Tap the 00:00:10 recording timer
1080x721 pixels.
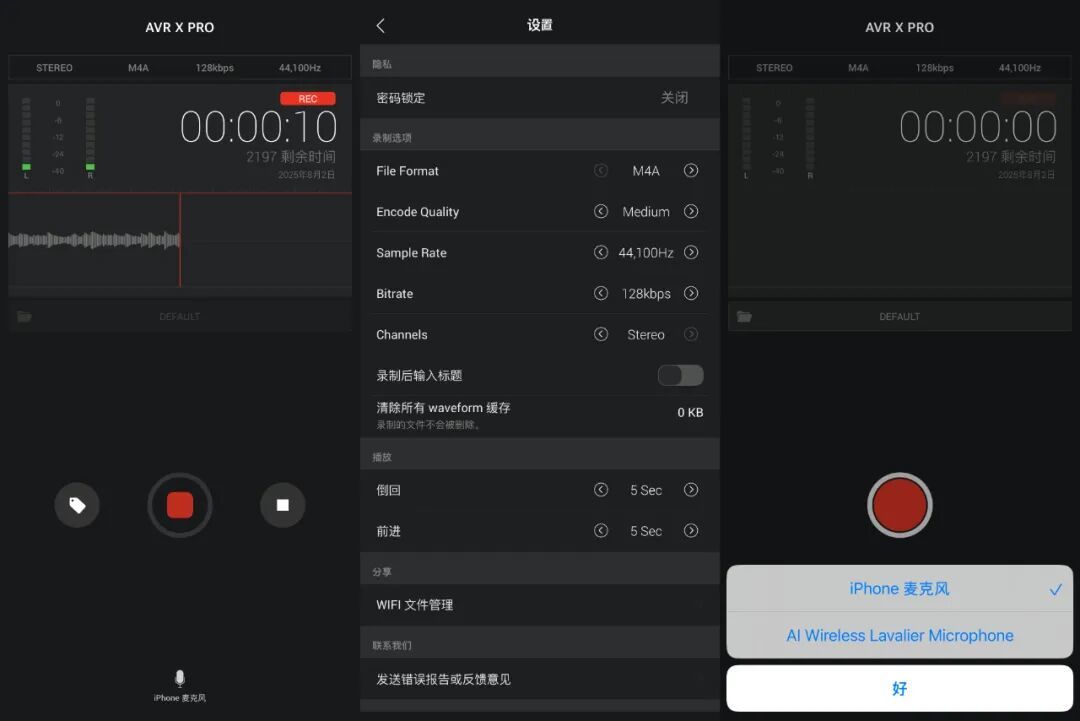pyautogui.click(x=258, y=127)
